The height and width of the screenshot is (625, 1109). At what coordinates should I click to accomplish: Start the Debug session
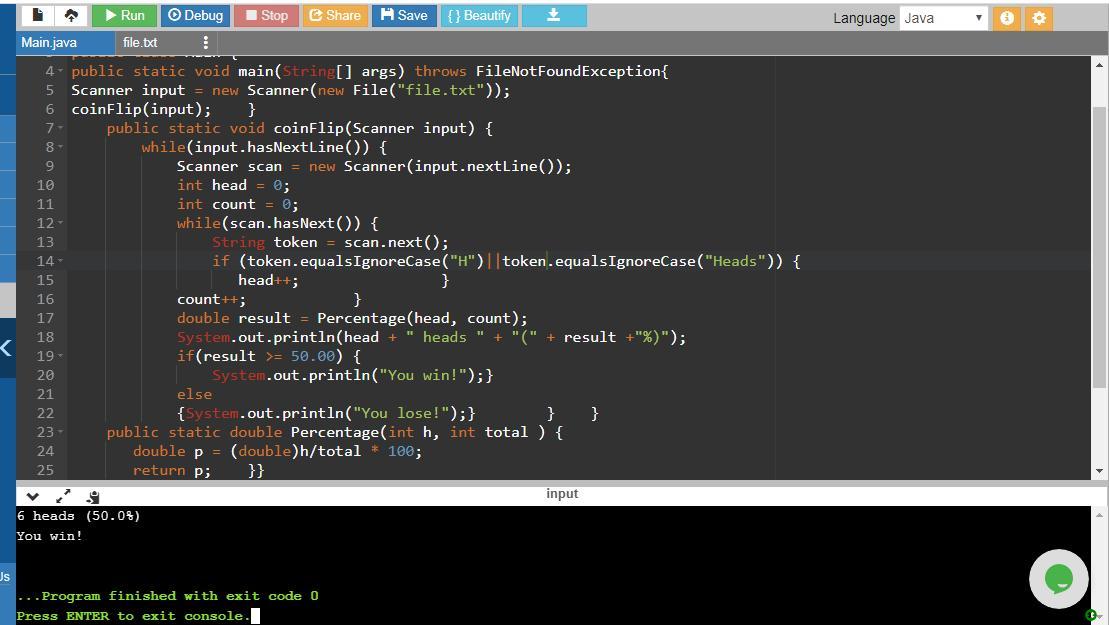[196, 15]
